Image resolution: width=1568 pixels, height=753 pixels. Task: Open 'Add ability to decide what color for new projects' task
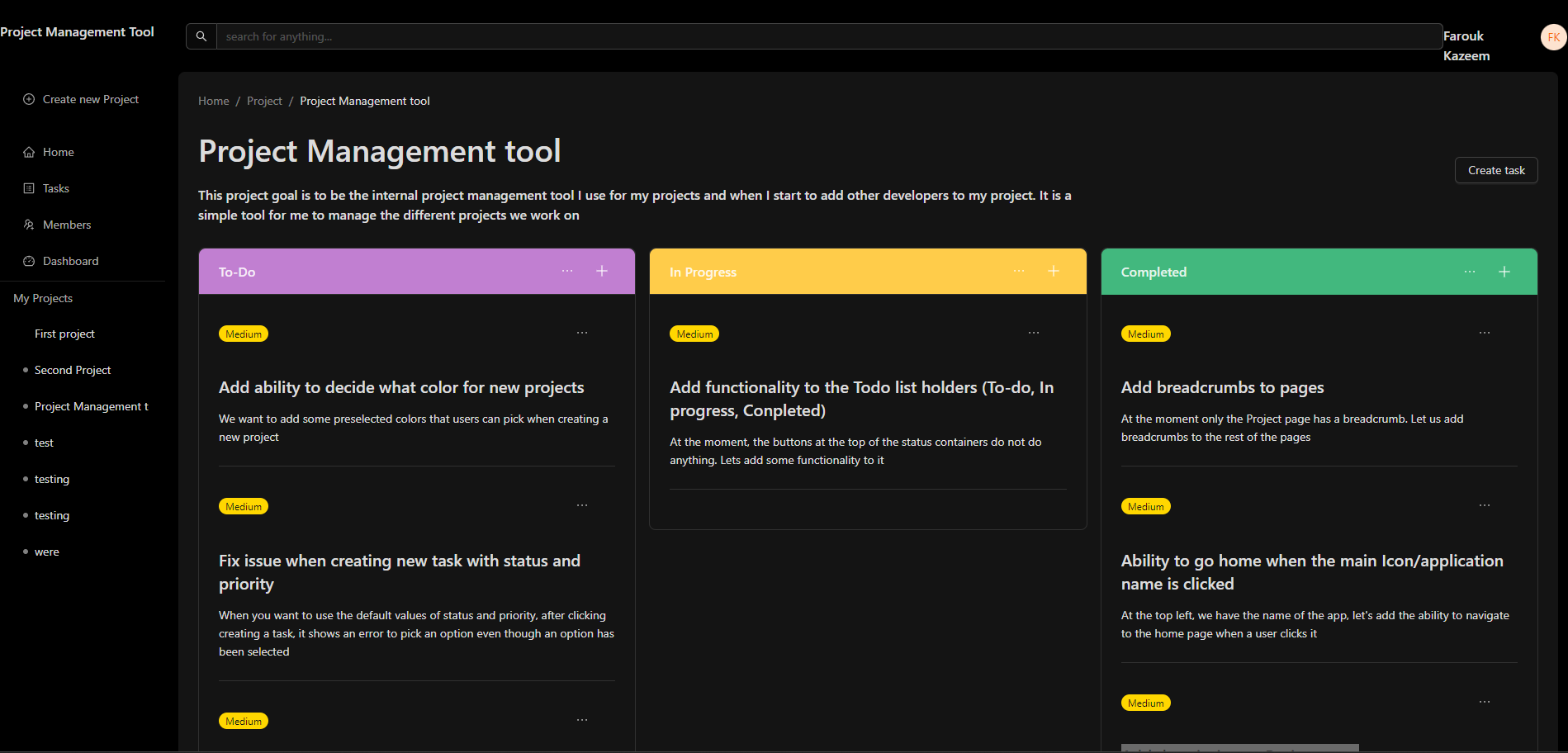pyautogui.click(x=401, y=387)
